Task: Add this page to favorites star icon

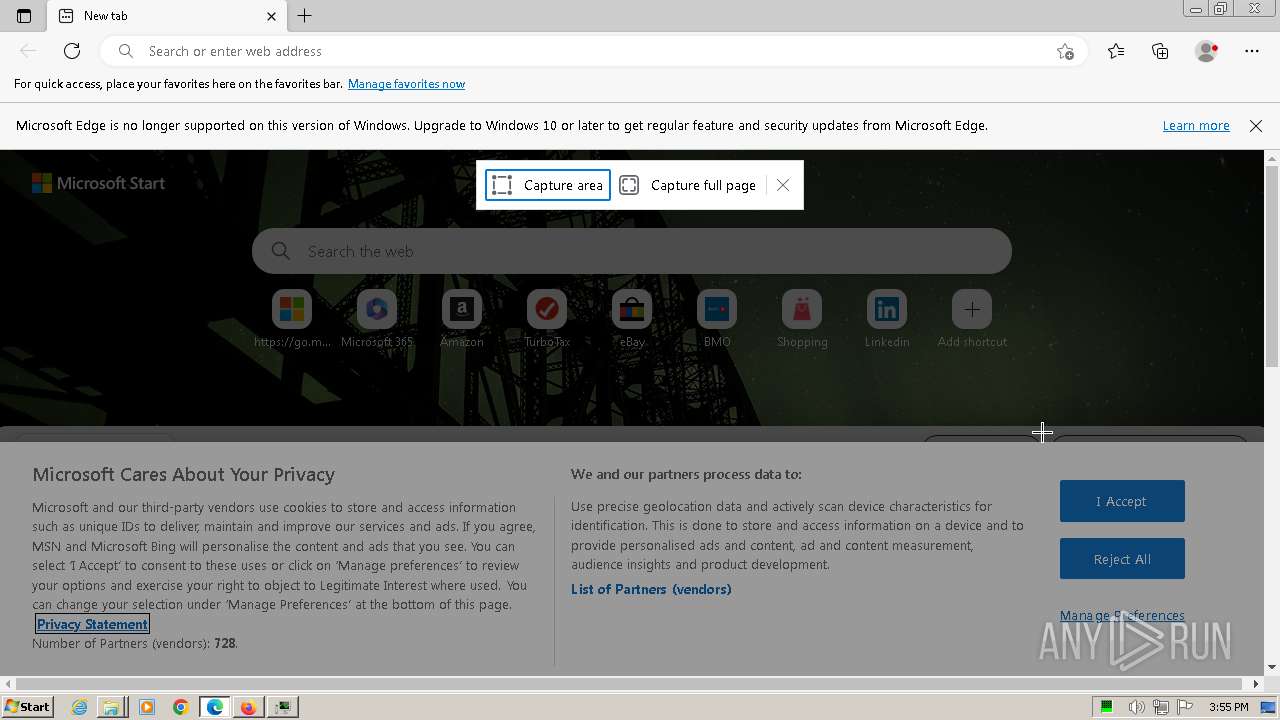Action: pyautogui.click(x=1065, y=51)
